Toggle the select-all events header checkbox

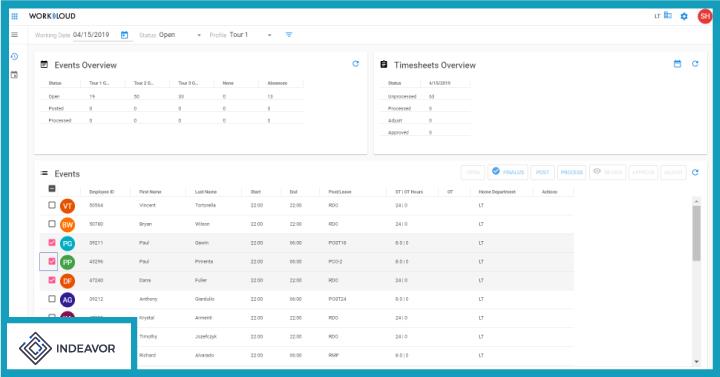click(52, 188)
